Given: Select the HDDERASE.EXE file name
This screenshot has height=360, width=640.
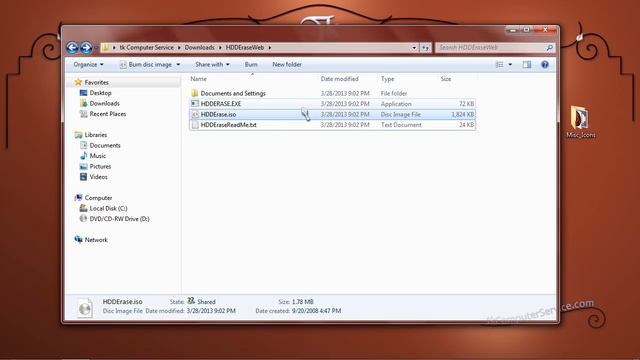Looking at the screenshot, I should click(x=221, y=104).
